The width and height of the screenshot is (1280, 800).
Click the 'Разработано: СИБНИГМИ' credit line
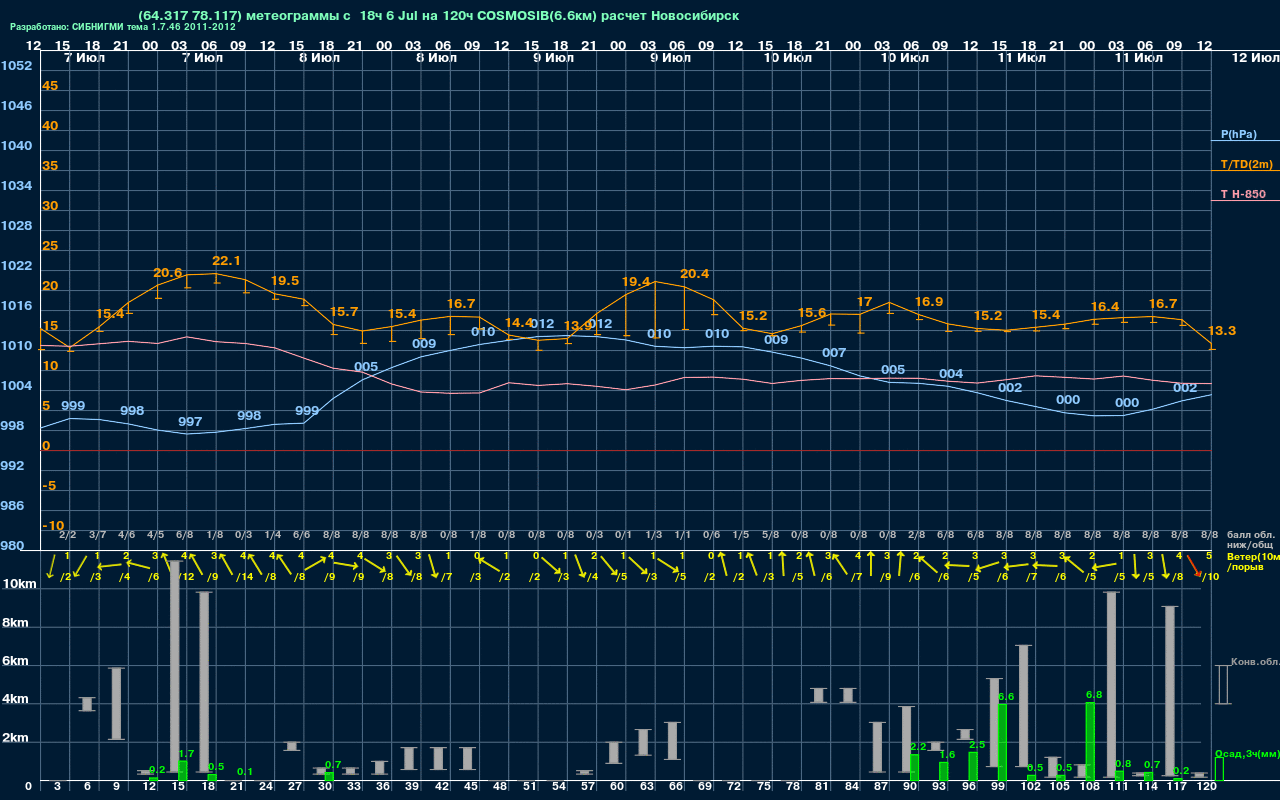(122, 27)
